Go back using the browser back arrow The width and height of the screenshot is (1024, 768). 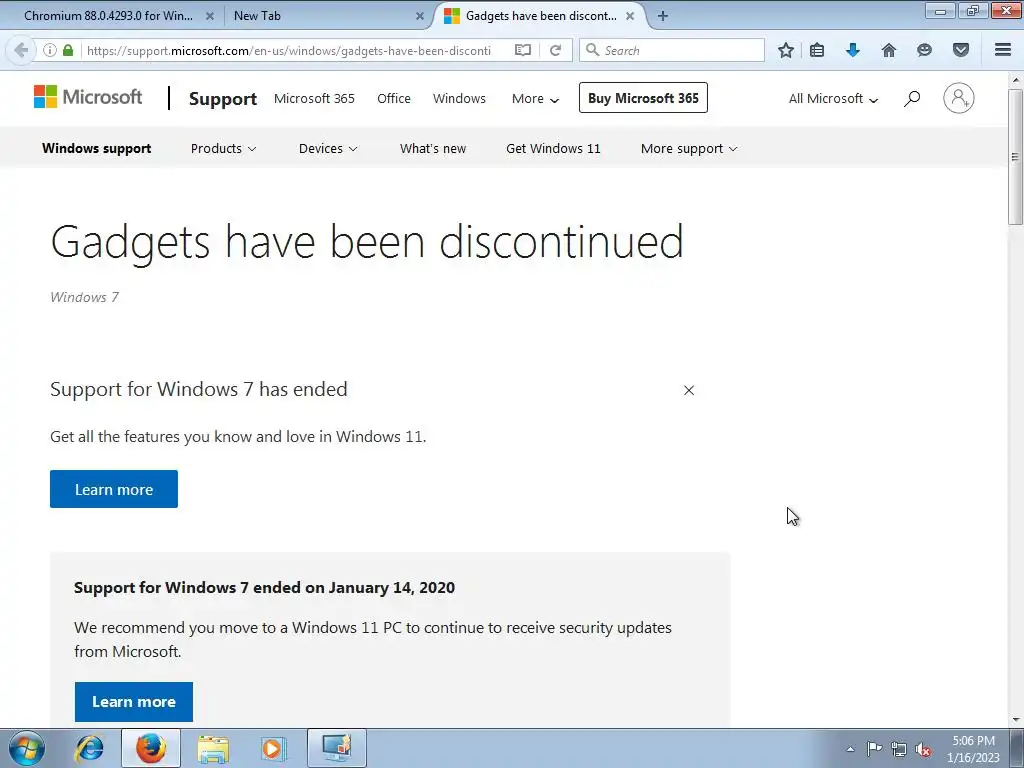coord(22,50)
